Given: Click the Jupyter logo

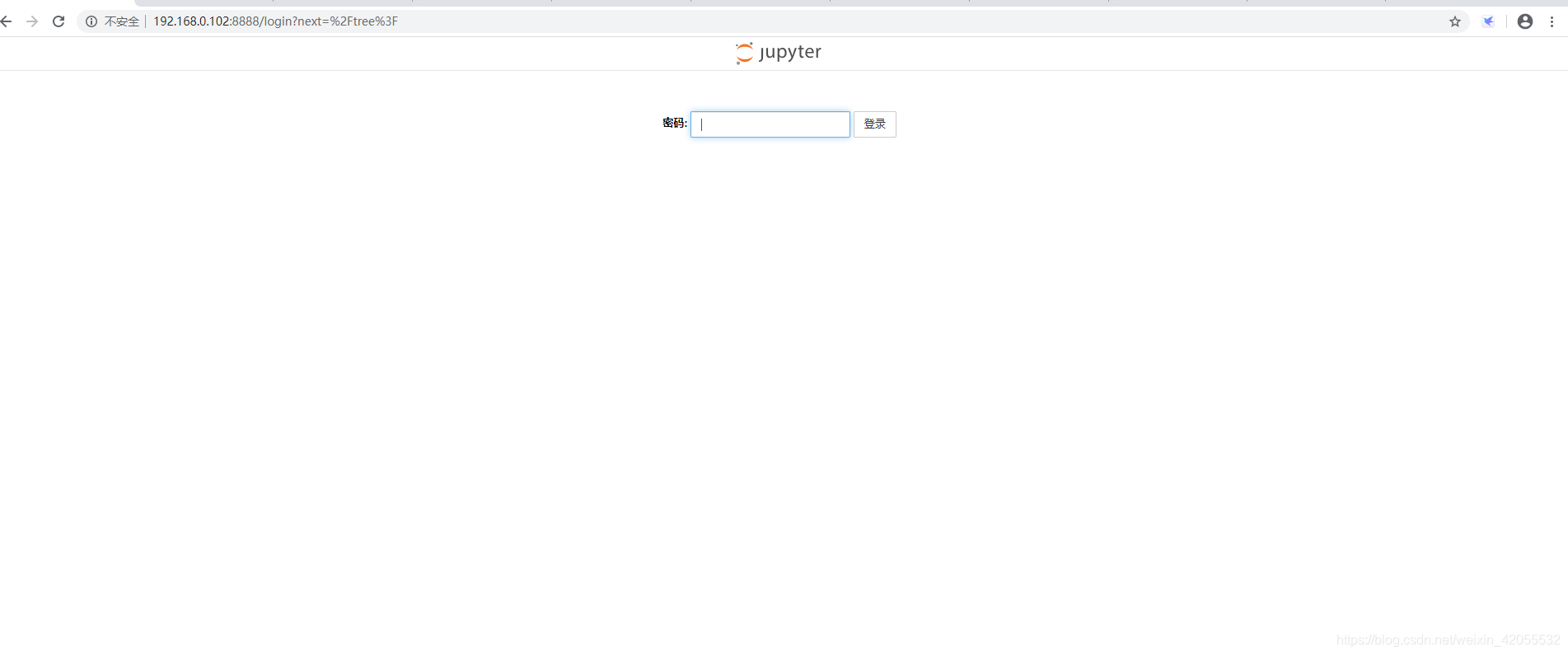Looking at the screenshot, I should [x=779, y=53].
